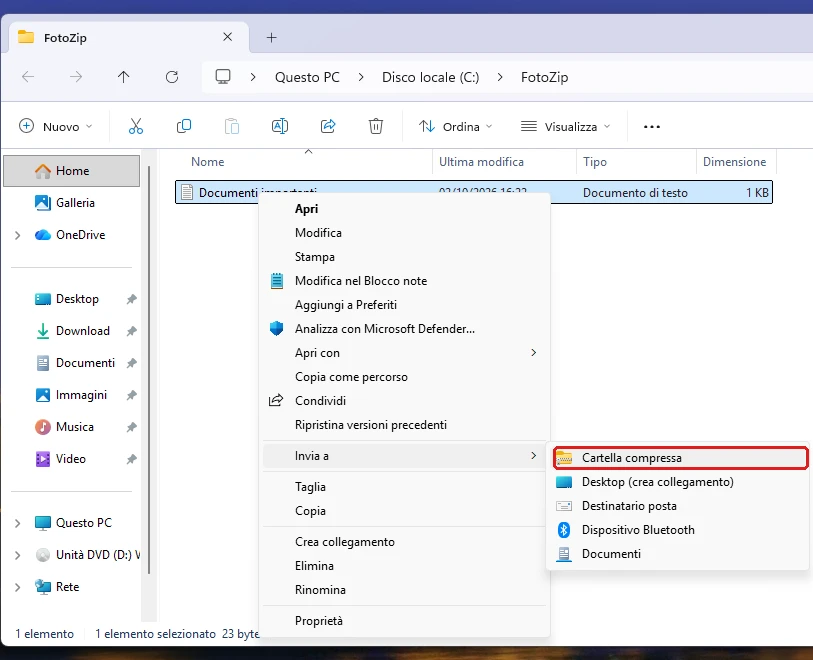Image resolution: width=813 pixels, height=660 pixels.
Task: Refresh the current folder view
Action: tap(172, 77)
